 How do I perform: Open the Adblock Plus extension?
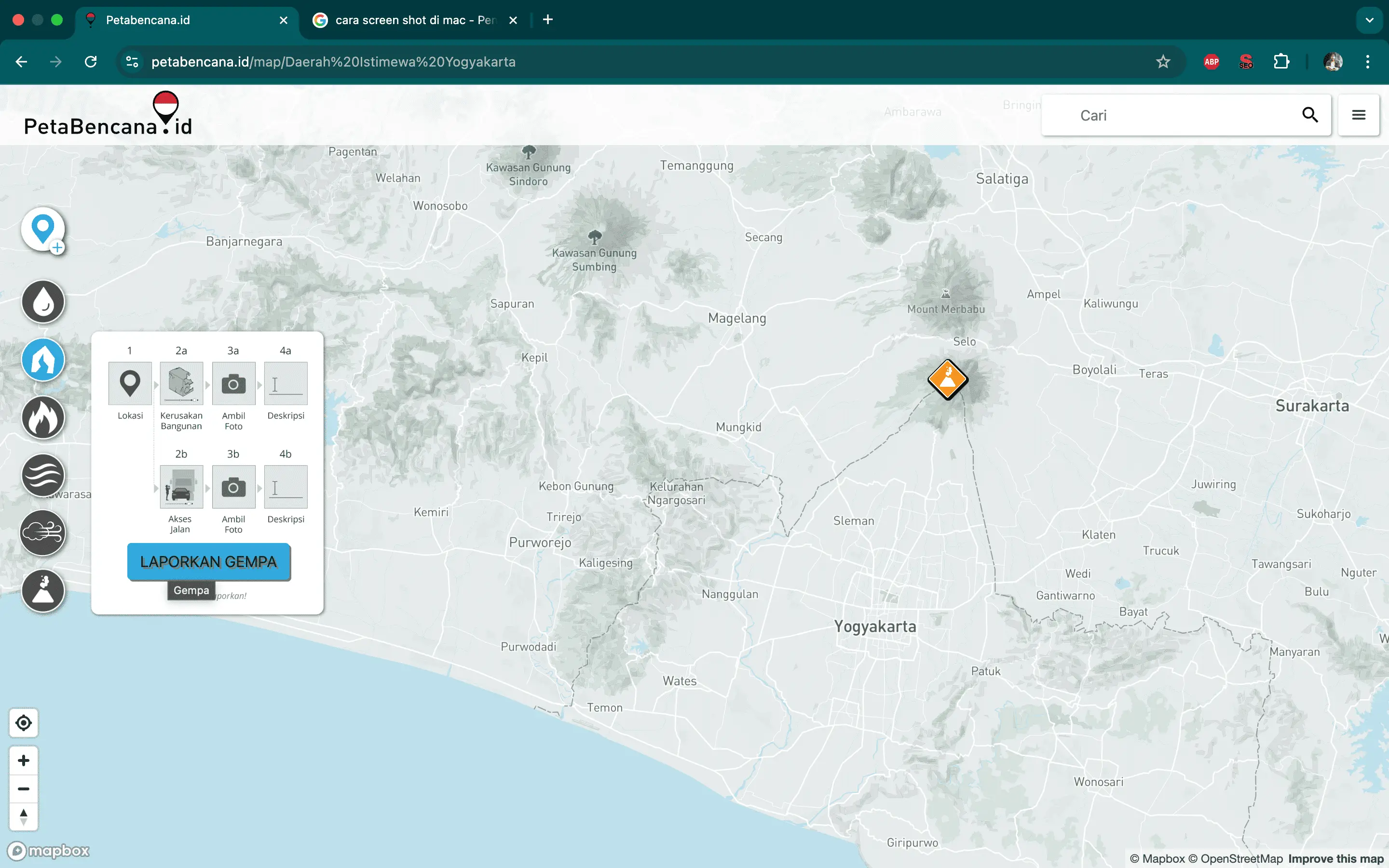point(1211,61)
